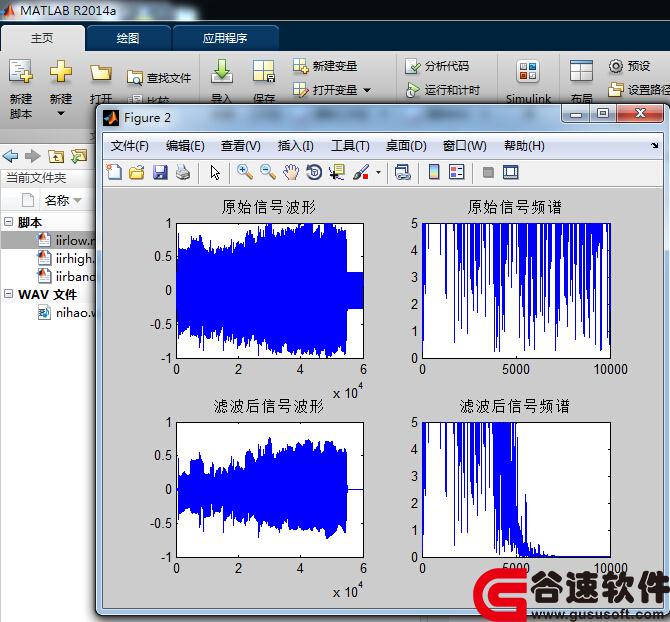Toggle the Rotate 3D tool
The image size is (670, 622).
[314, 173]
